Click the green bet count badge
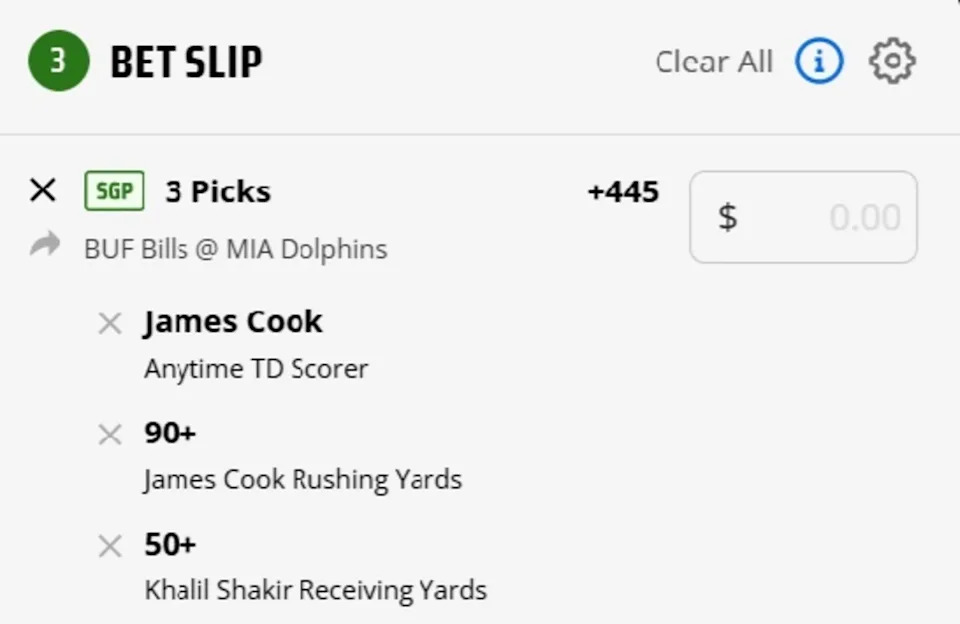Screen dimensions: 960x624 point(58,62)
